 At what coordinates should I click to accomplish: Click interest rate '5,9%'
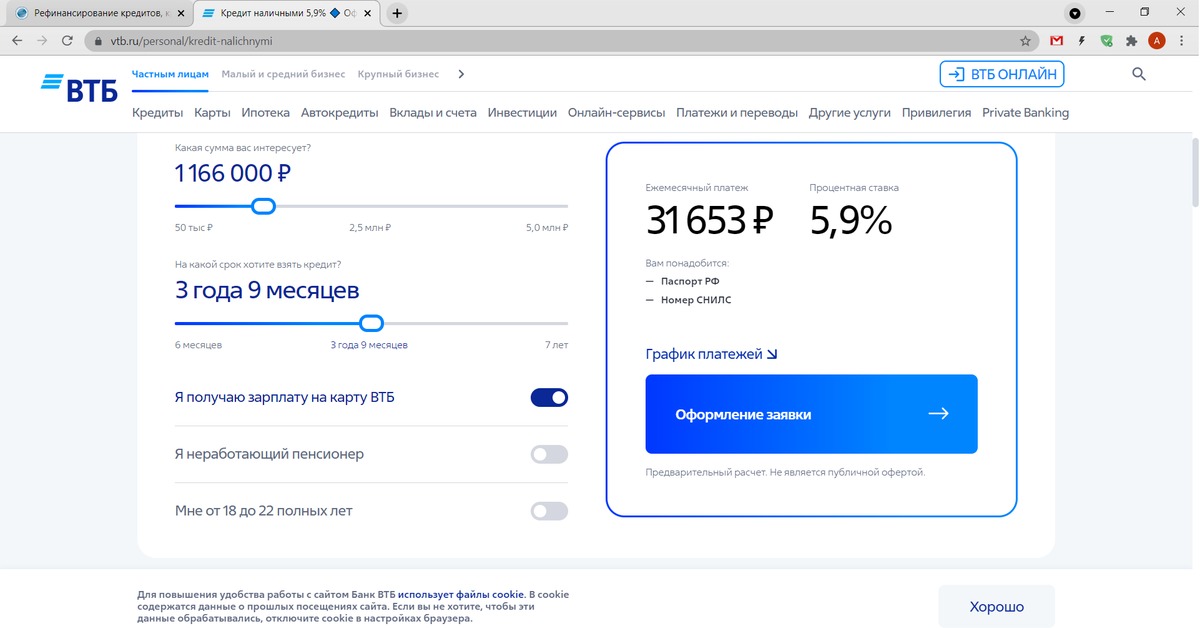[x=850, y=220]
